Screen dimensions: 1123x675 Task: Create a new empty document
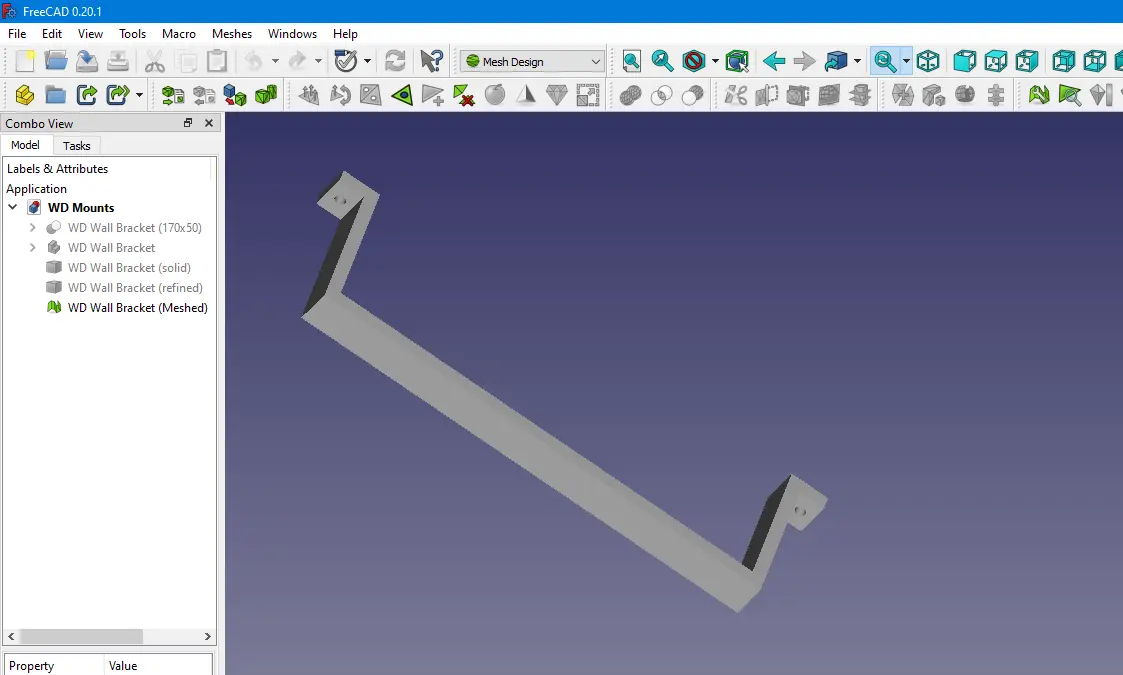(x=25, y=62)
